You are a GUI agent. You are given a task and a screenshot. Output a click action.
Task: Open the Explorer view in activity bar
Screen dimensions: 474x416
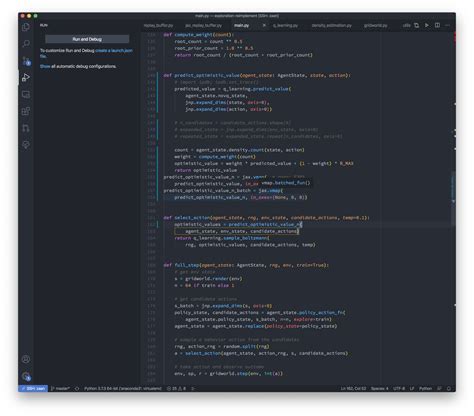point(26,27)
